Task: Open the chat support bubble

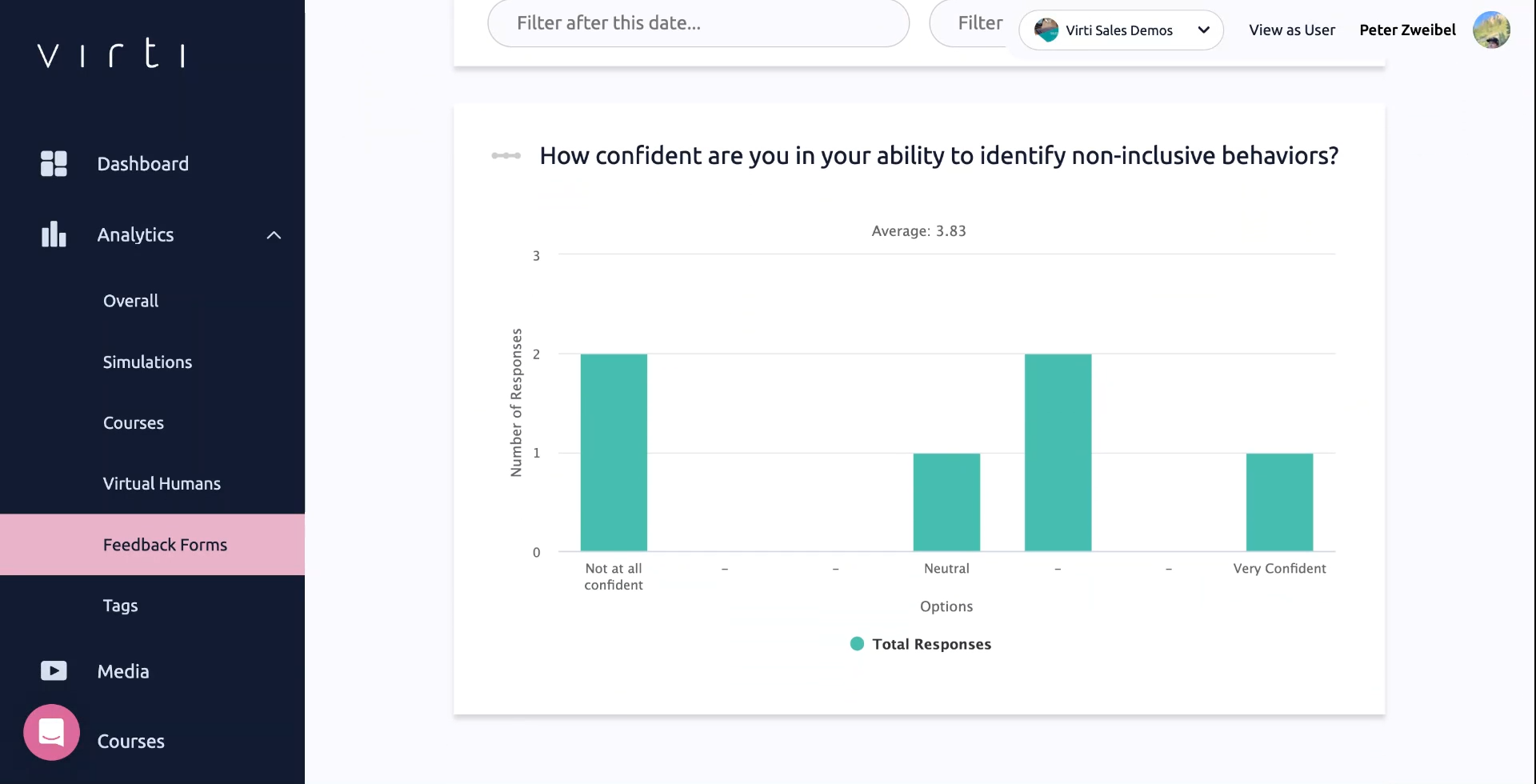Action: 51,731
